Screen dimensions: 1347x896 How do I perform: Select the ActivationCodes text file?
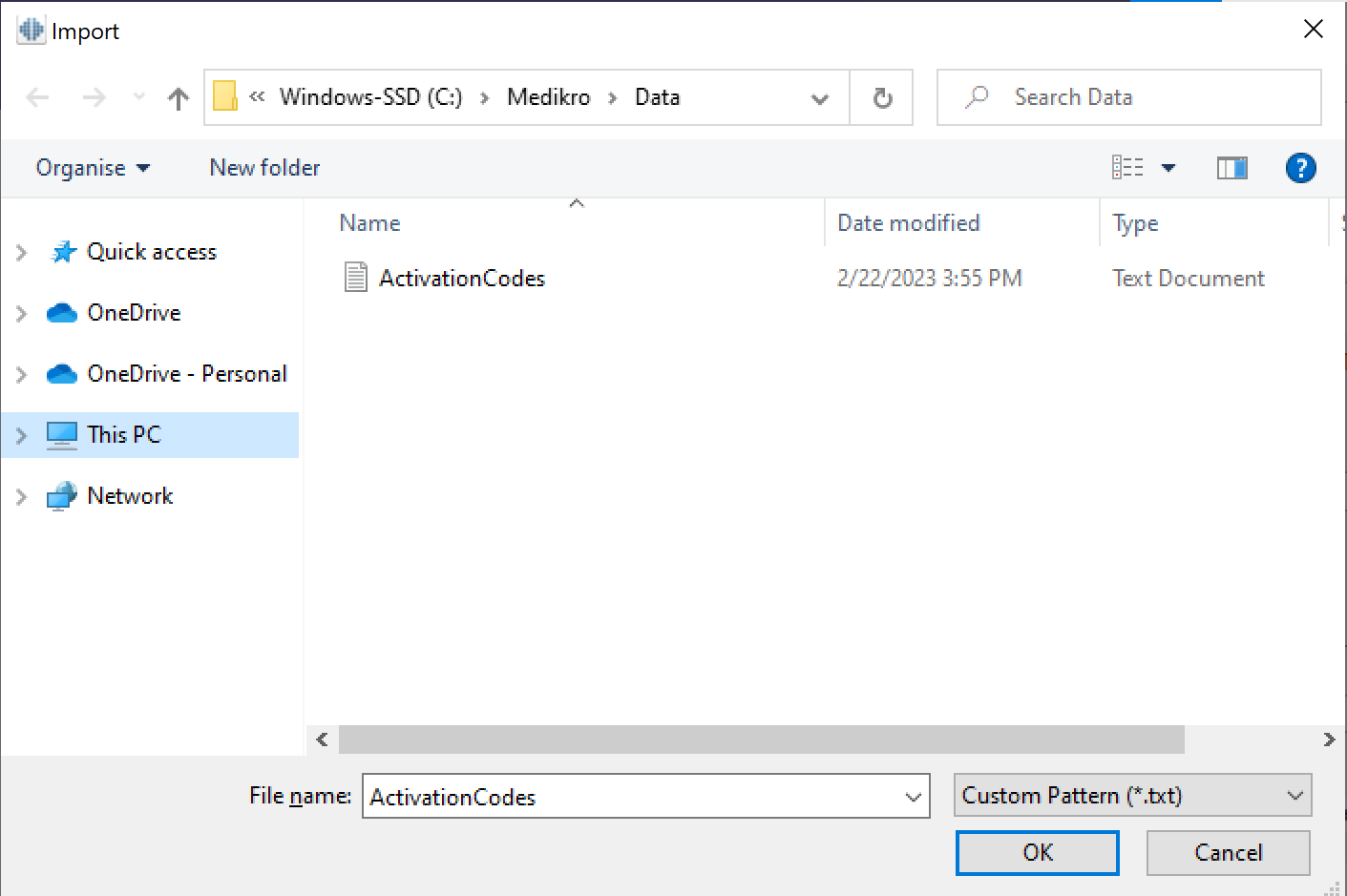coord(461,278)
